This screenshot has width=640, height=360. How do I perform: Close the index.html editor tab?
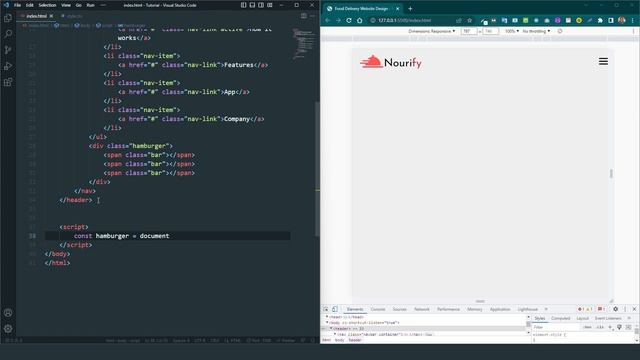[51, 16]
